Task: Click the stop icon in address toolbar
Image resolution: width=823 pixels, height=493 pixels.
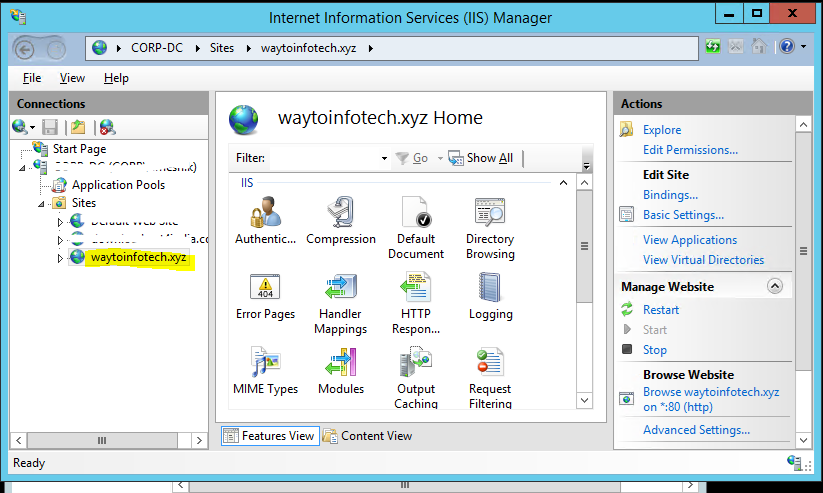Action: tap(736, 47)
